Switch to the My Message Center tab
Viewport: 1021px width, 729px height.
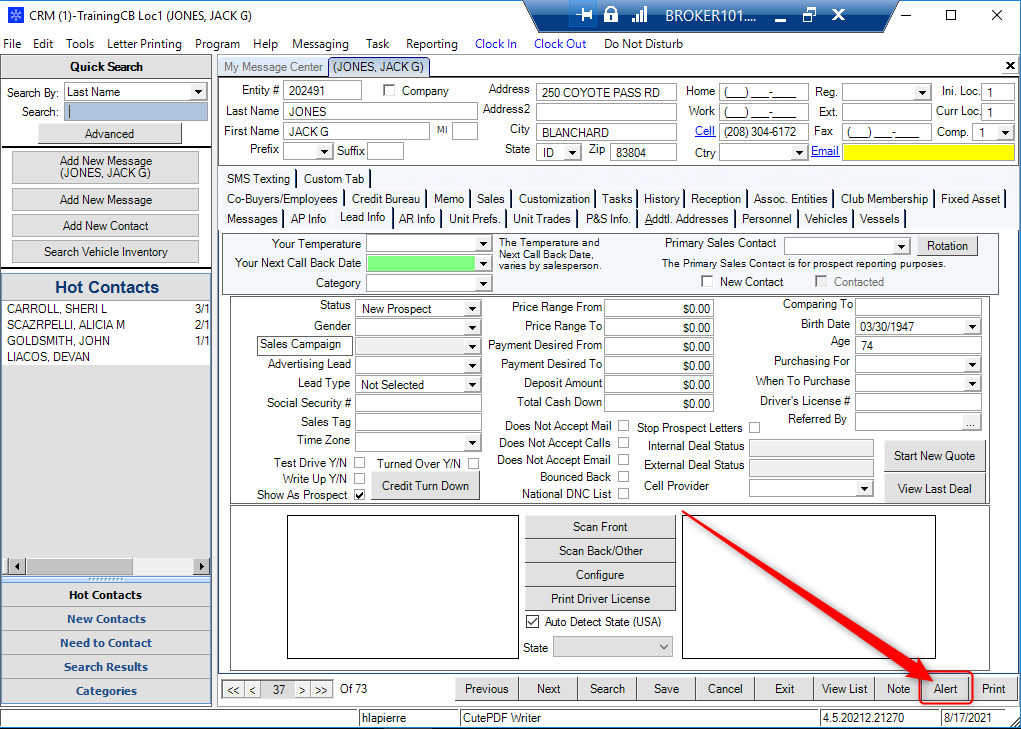[273, 66]
